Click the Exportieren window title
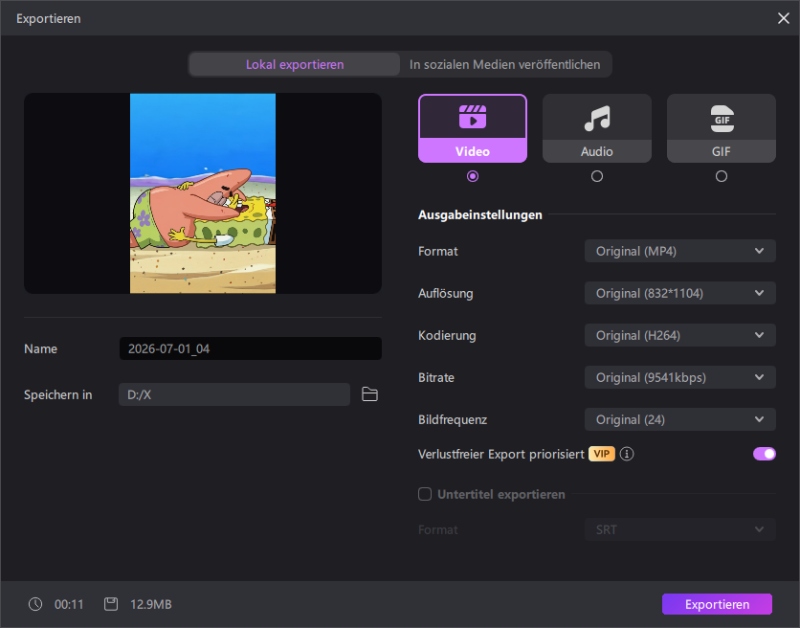 [x=48, y=18]
